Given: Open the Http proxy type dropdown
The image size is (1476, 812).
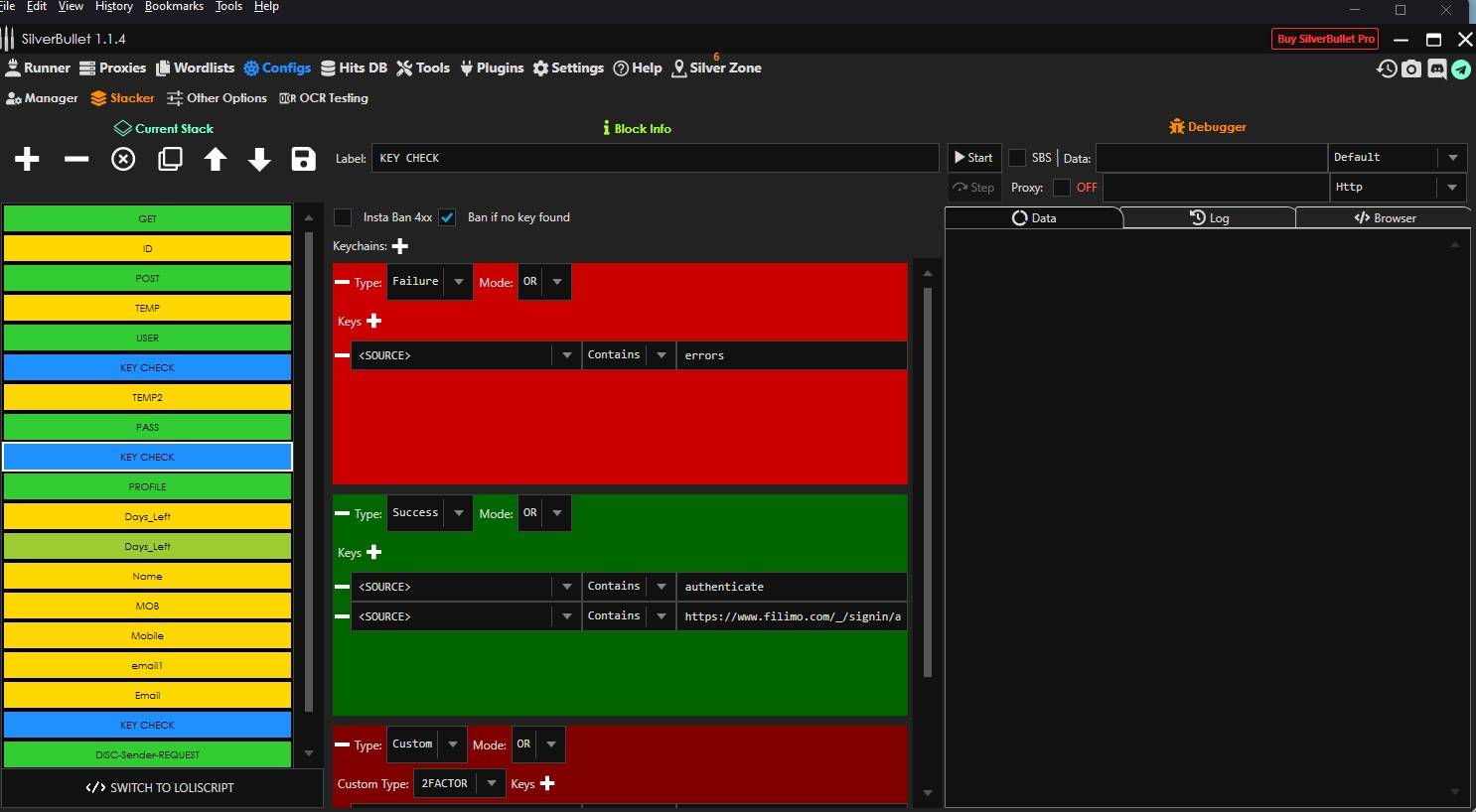Looking at the screenshot, I should 1398,188.
